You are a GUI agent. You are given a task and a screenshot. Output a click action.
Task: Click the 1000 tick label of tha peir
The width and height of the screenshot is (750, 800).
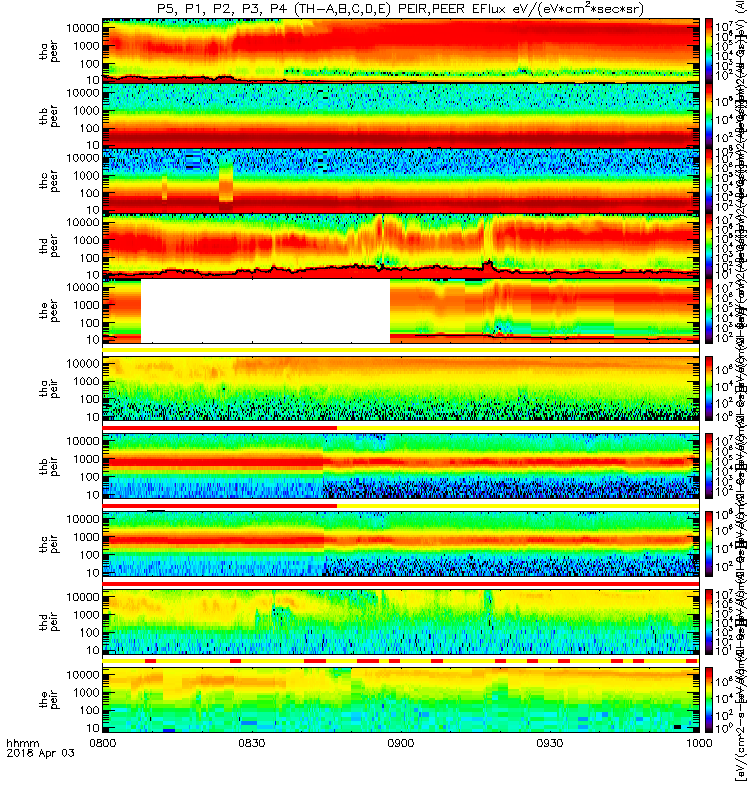[x=86, y=382]
